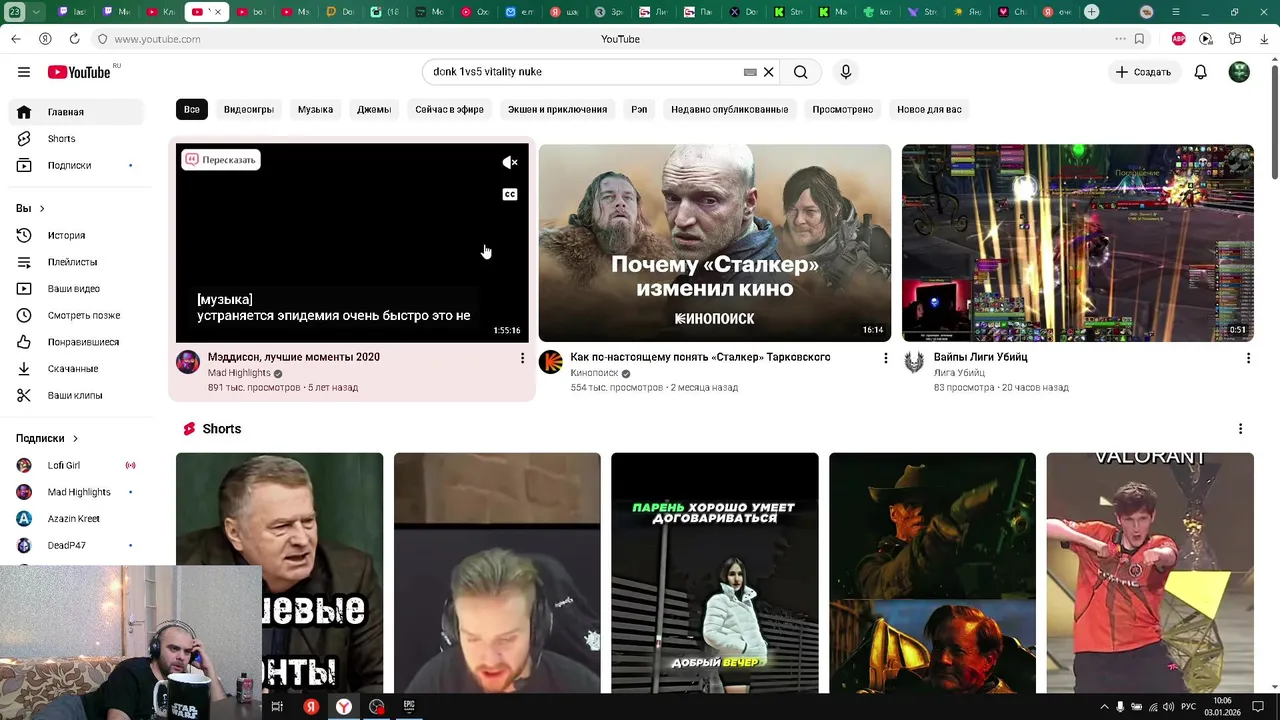The image size is (1280, 720).
Task: Select the Новое для вас chip
Action: [929, 109]
